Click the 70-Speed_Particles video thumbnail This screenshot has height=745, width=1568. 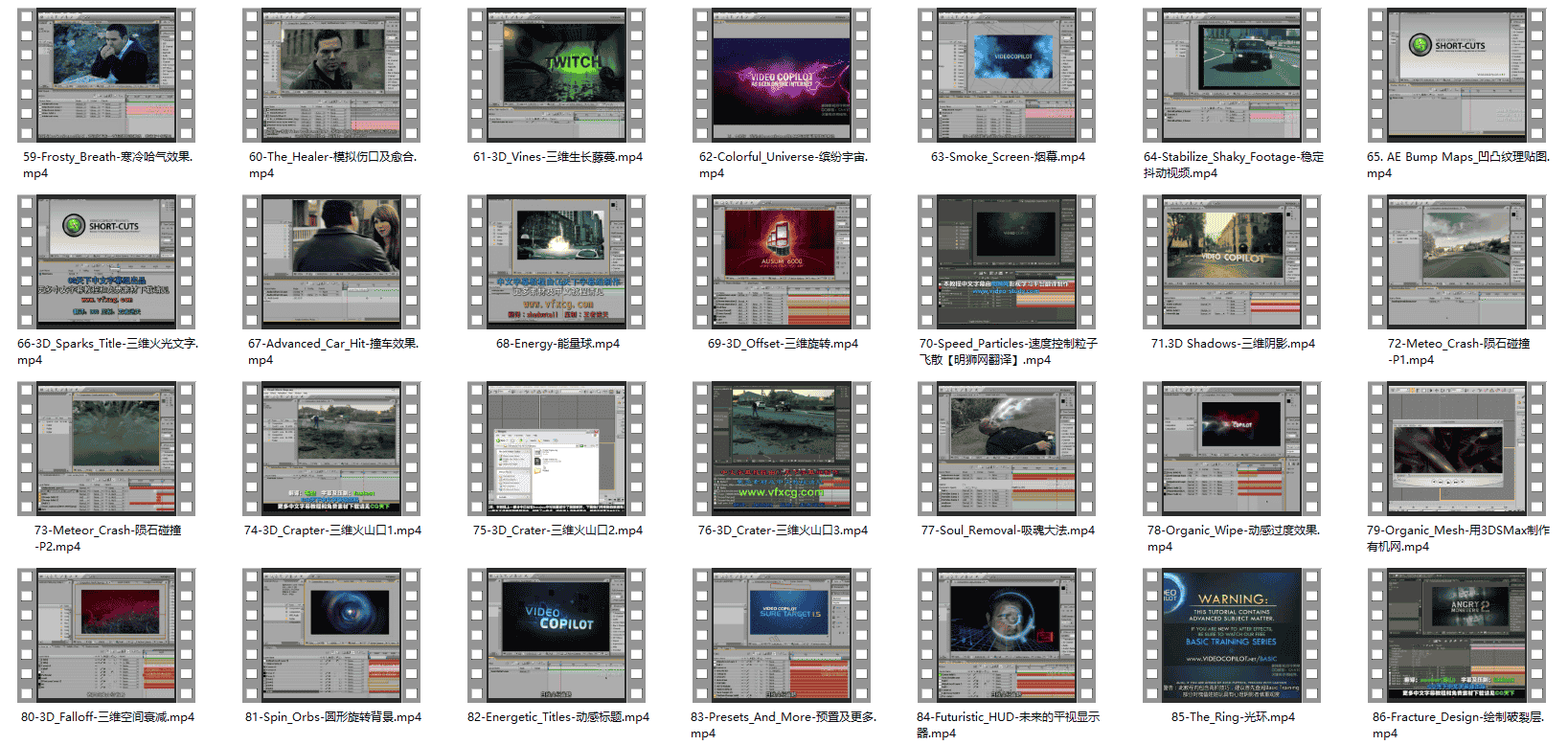[x=1007, y=262]
